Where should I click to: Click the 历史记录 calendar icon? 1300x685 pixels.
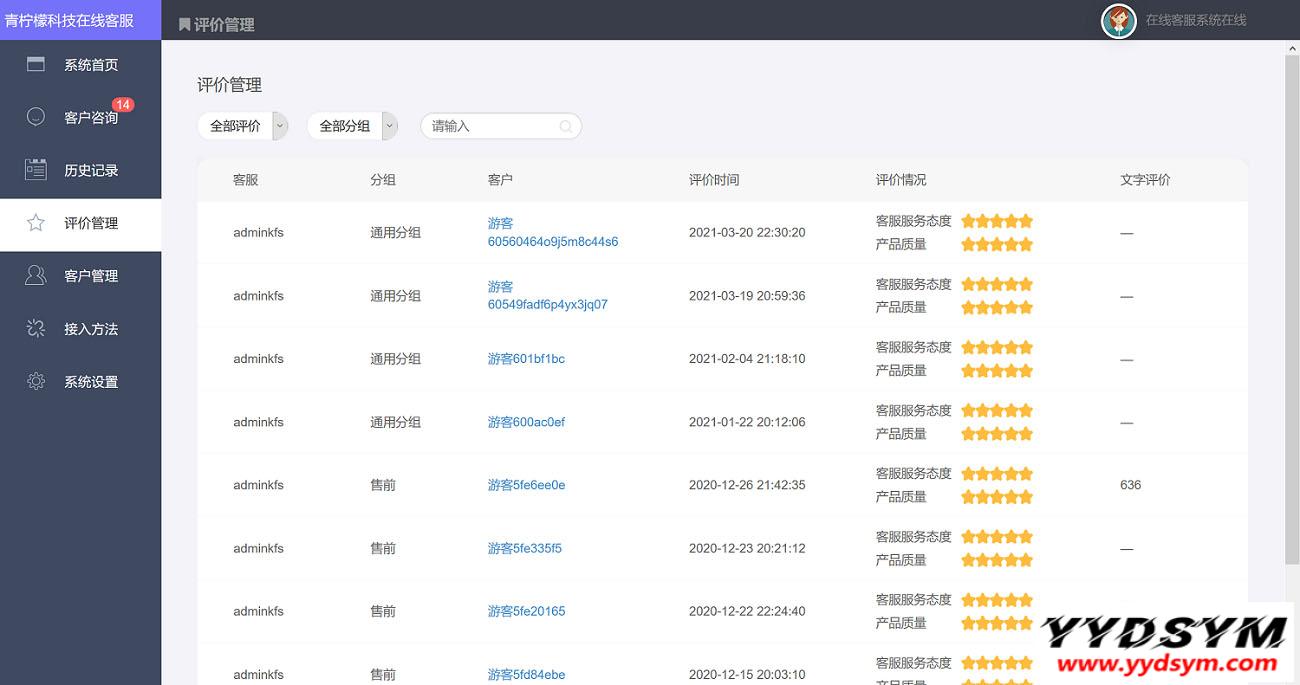point(36,170)
